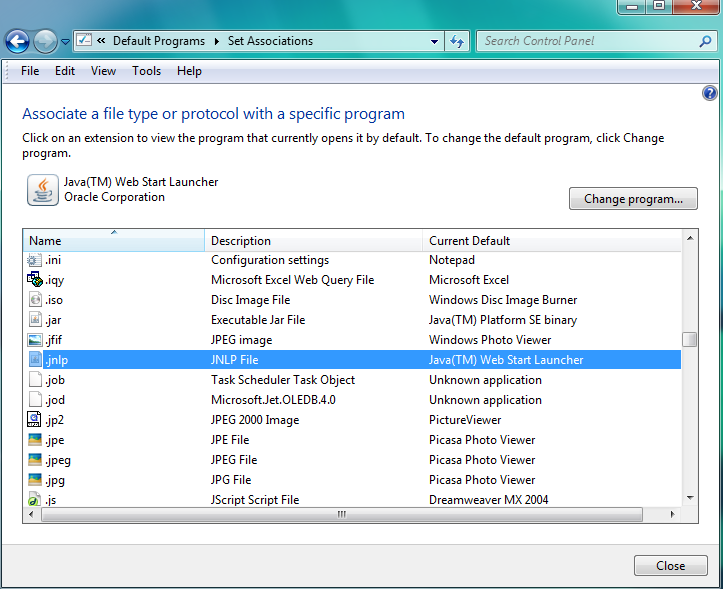Click vertical scrollbar down arrow
Viewport: 723px width, 589px height.
click(x=690, y=498)
